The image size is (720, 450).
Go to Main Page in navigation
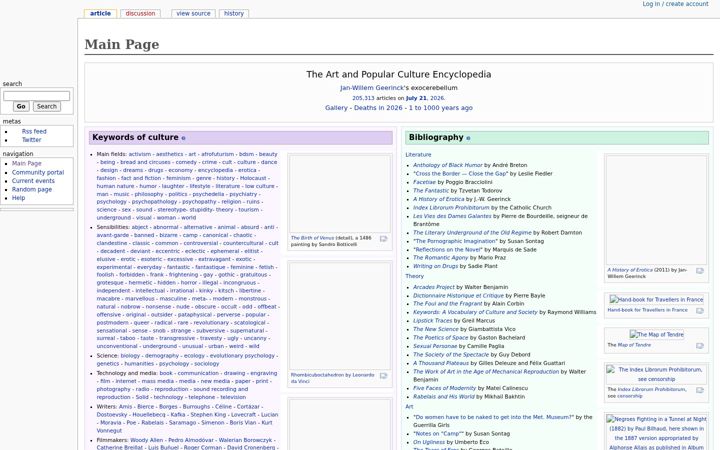point(27,163)
